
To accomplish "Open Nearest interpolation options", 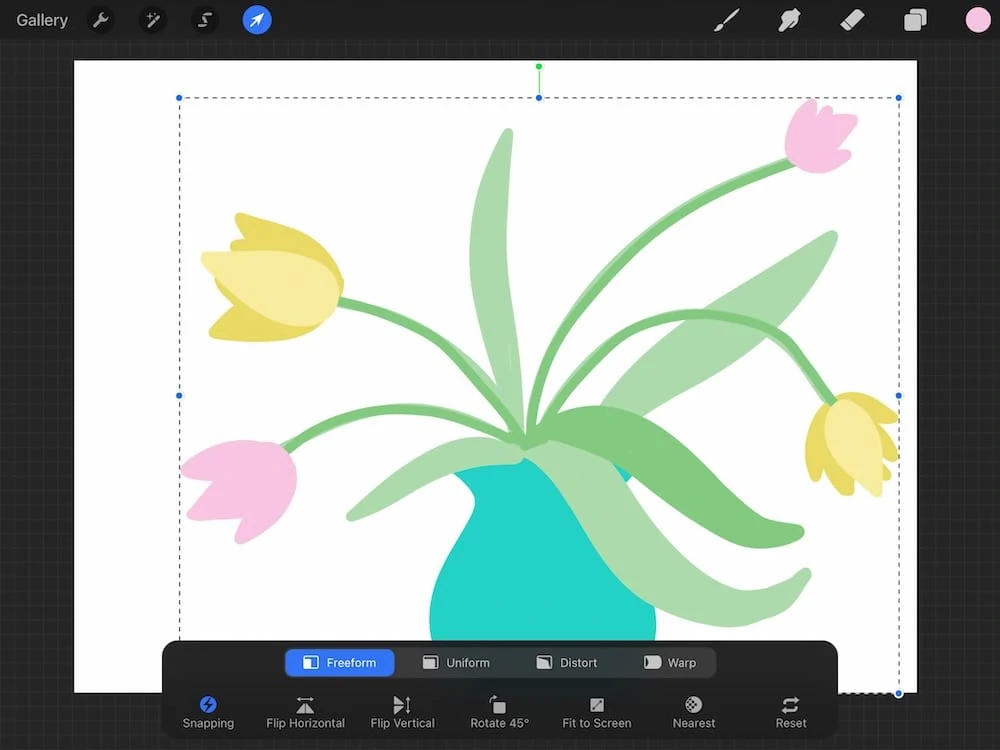I will point(694,712).
